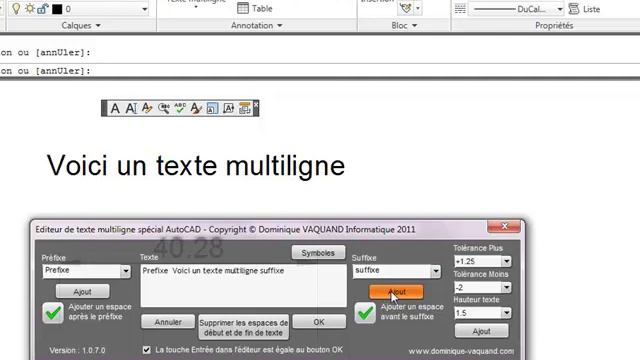Click the Liste scroll icon

click(x=574, y=9)
